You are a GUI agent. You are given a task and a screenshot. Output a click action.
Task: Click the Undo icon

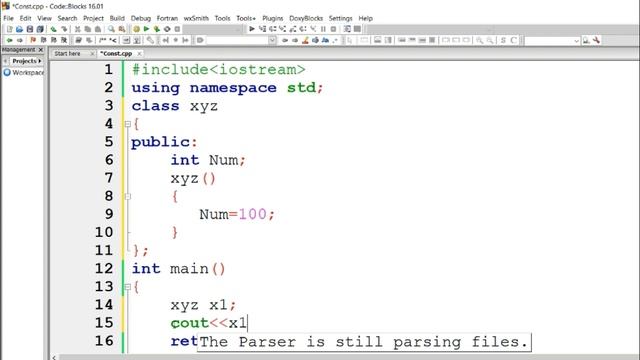(x=53, y=29)
